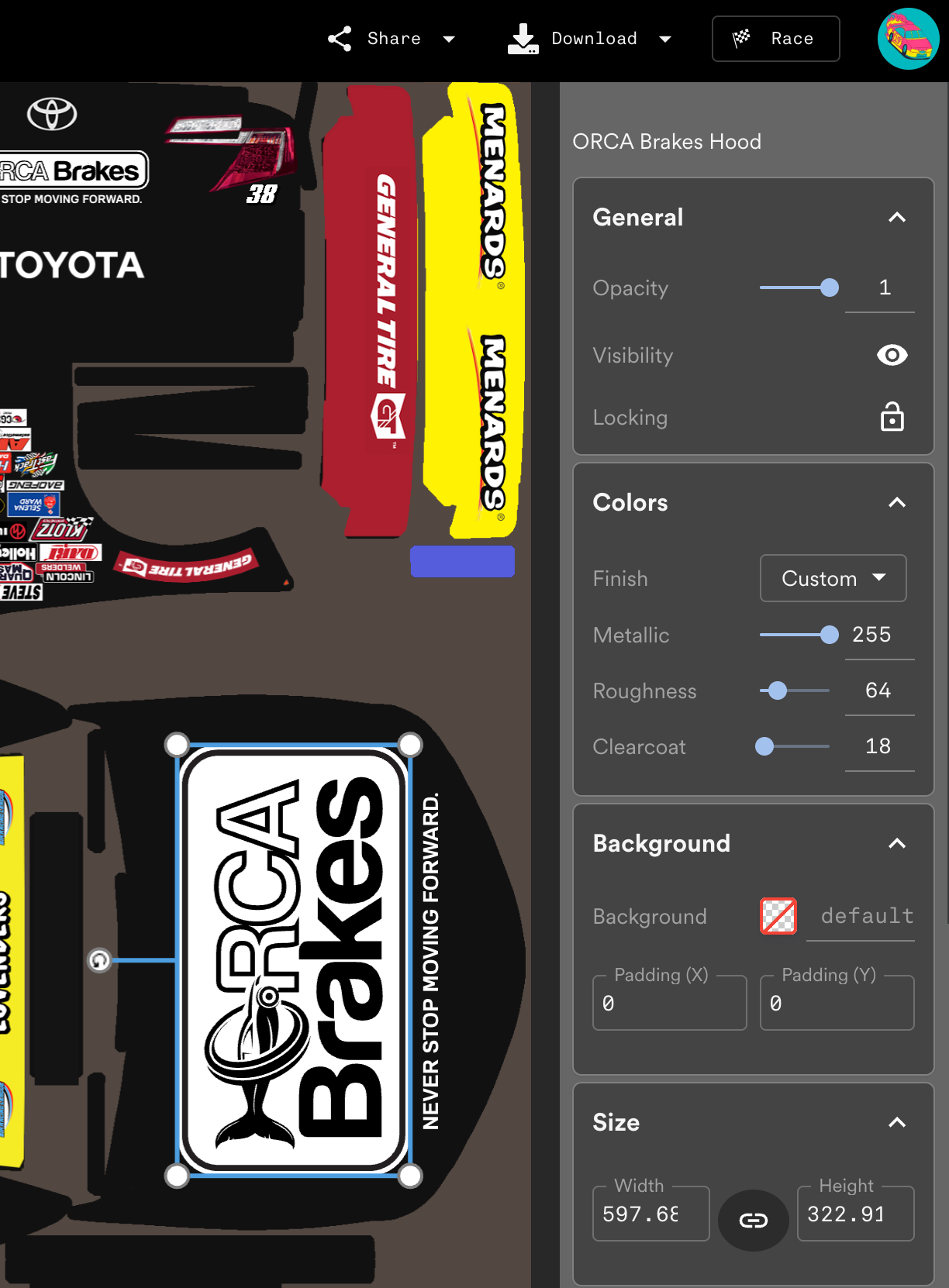Select the tail light graphic
Viewport: 949px width, 1288px height.
tap(233, 151)
